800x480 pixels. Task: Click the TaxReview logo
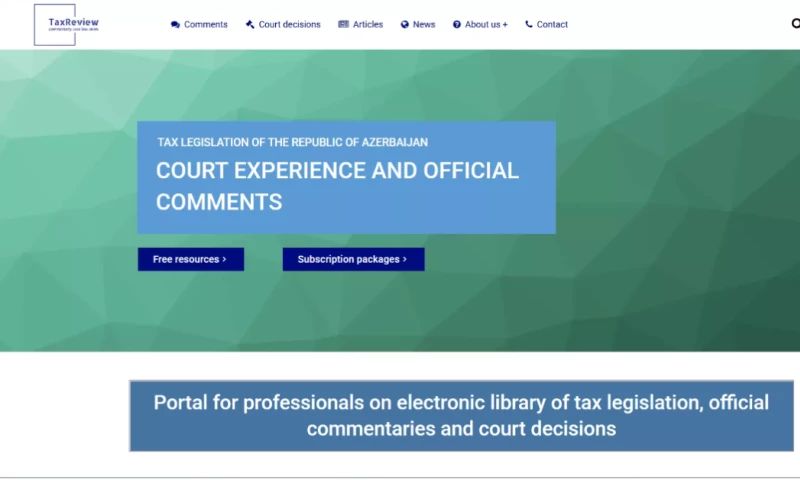pos(66,24)
